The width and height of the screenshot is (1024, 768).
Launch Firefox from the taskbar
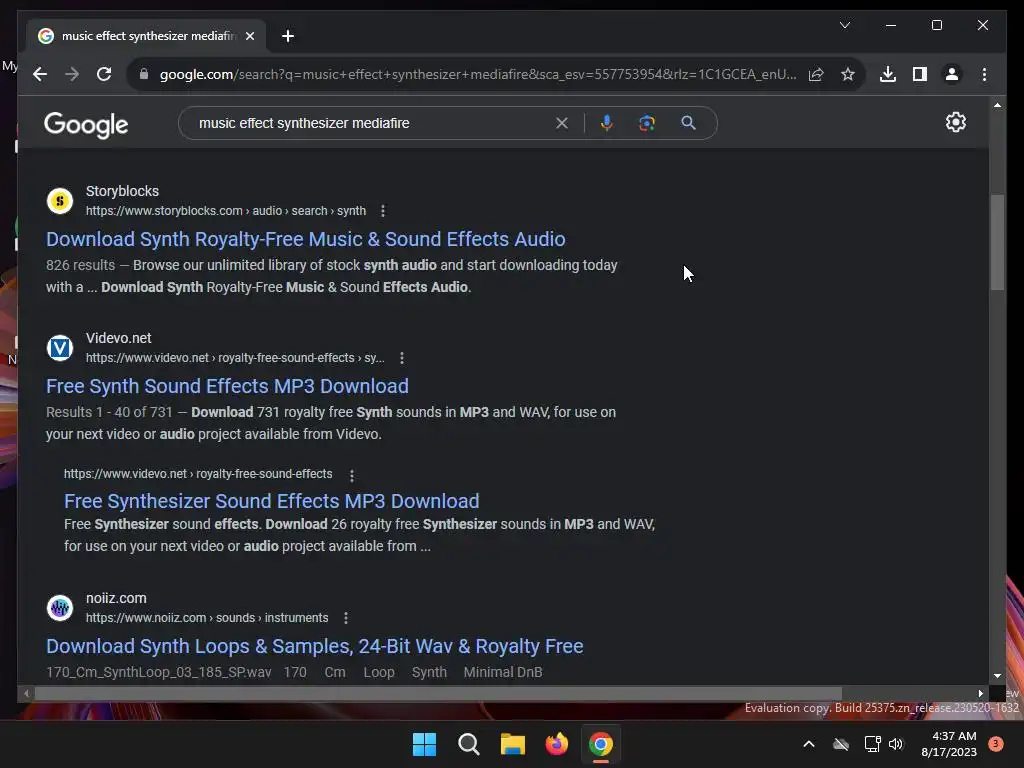[556, 744]
